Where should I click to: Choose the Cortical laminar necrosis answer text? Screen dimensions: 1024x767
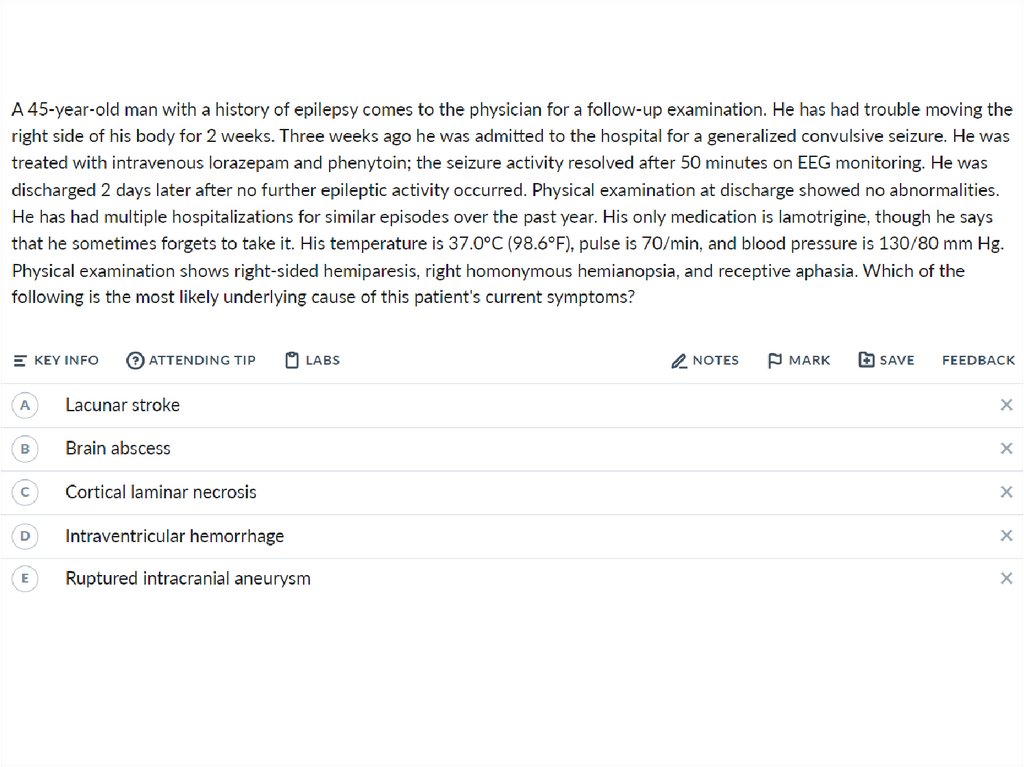pyautogui.click(x=161, y=492)
